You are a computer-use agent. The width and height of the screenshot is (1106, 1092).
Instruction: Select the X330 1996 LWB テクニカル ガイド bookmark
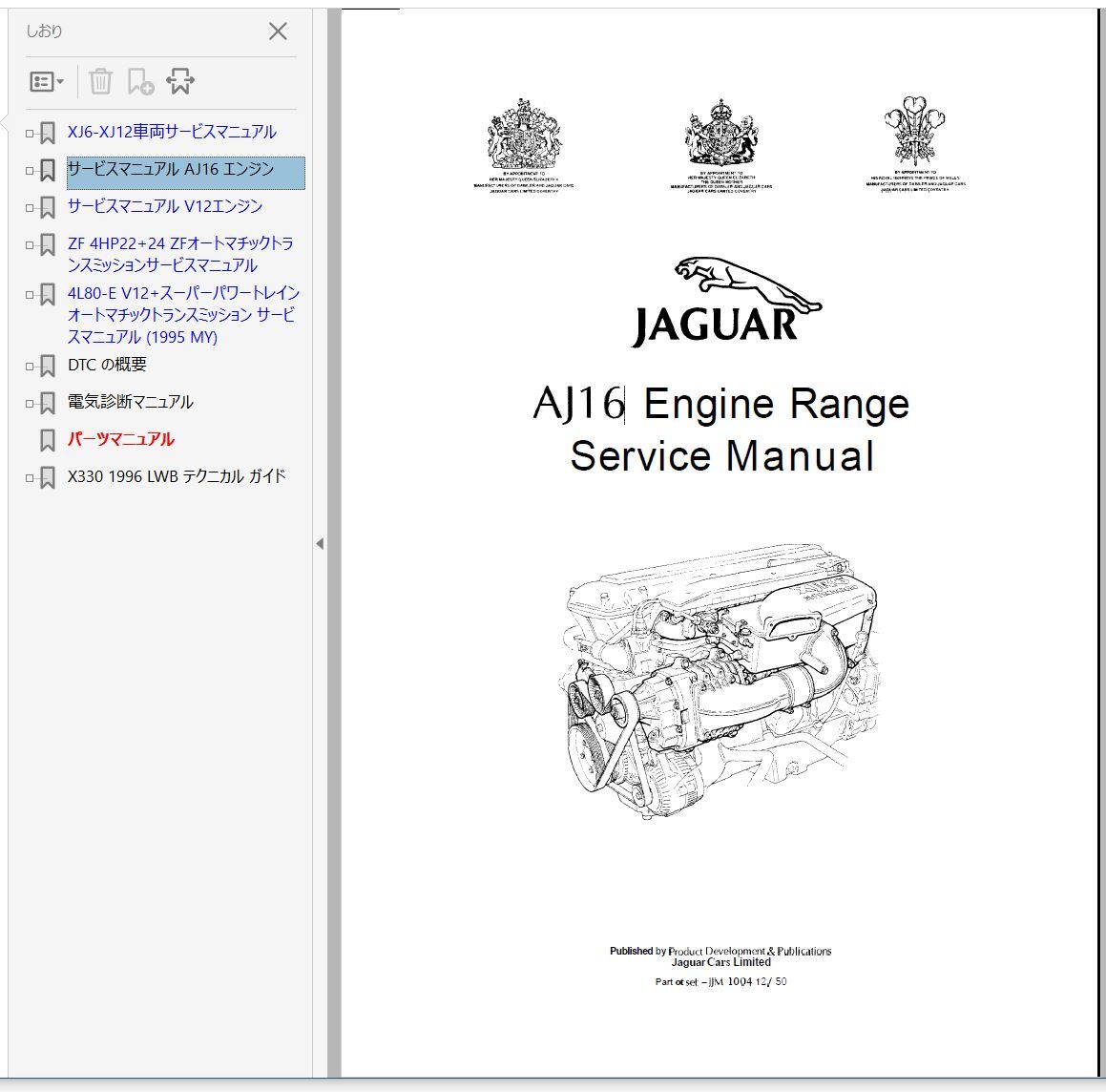point(177,476)
